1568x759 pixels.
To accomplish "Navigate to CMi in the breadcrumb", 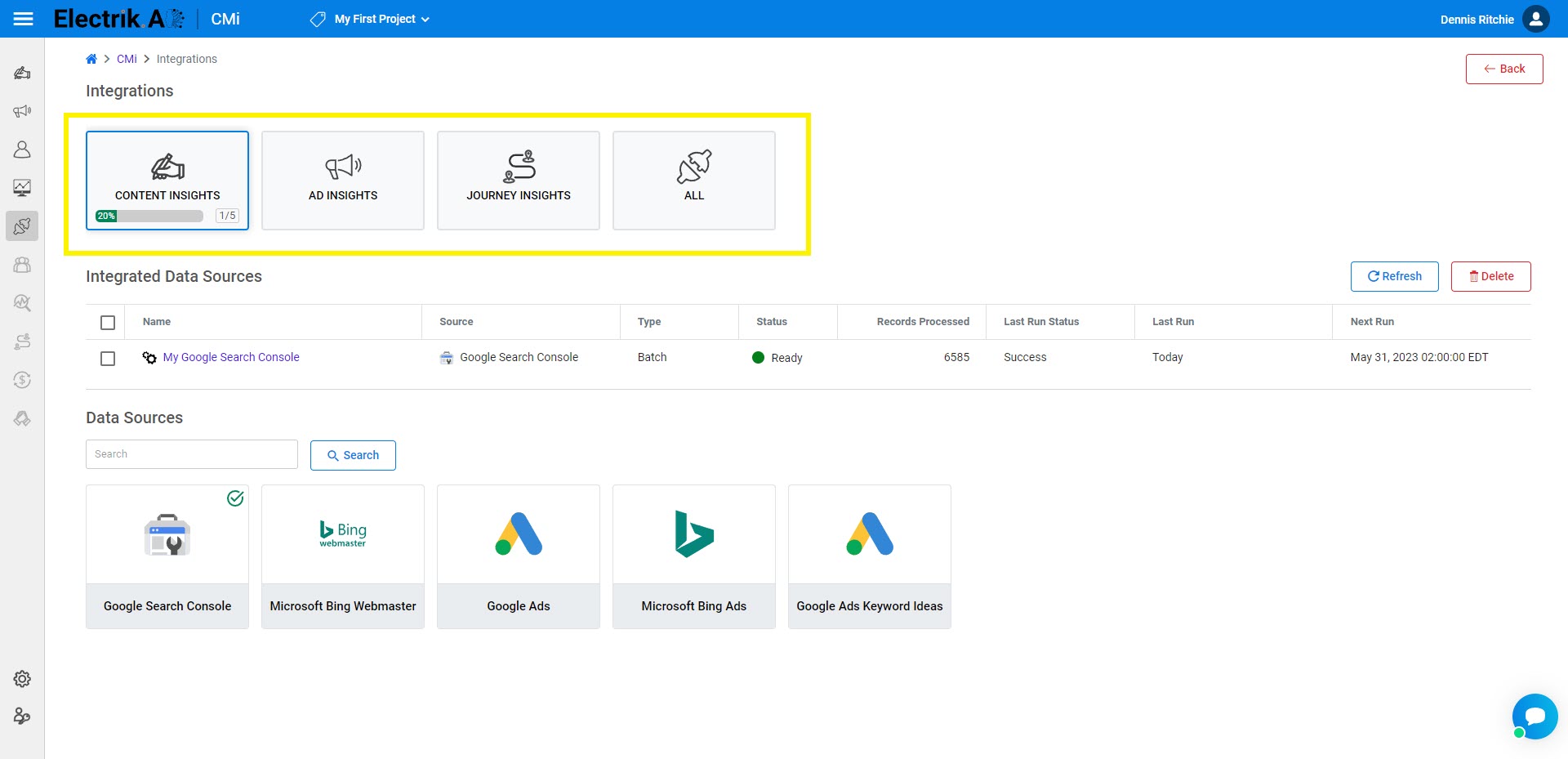I will click(x=127, y=58).
